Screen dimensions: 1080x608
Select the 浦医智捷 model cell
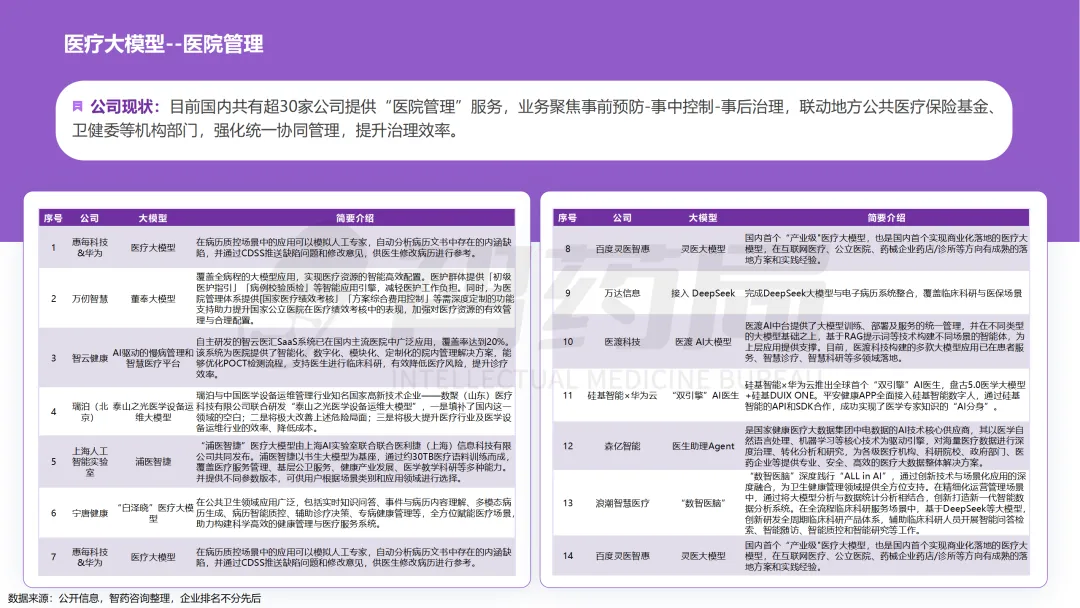(153, 461)
